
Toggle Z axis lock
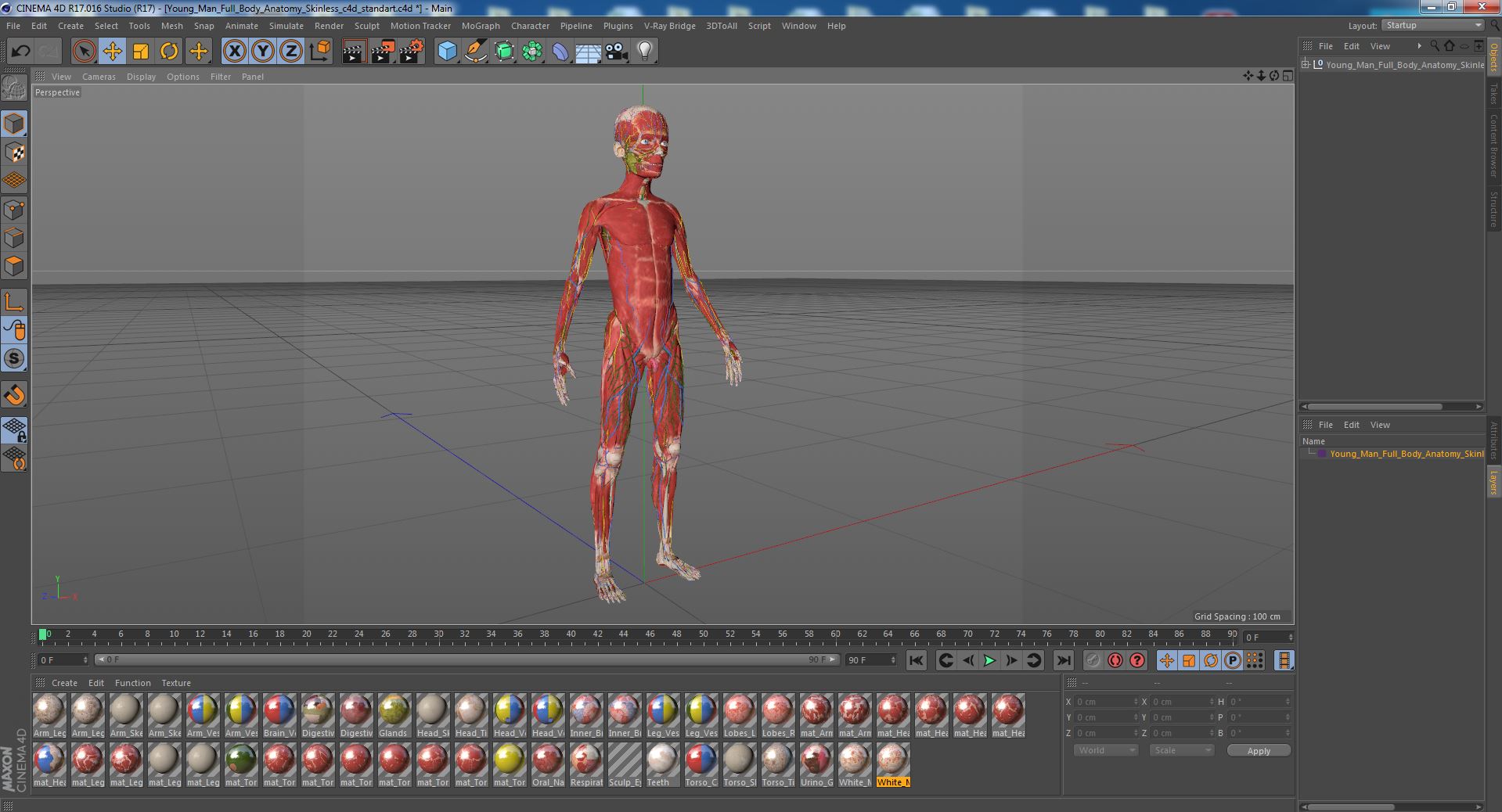point(291,52)
